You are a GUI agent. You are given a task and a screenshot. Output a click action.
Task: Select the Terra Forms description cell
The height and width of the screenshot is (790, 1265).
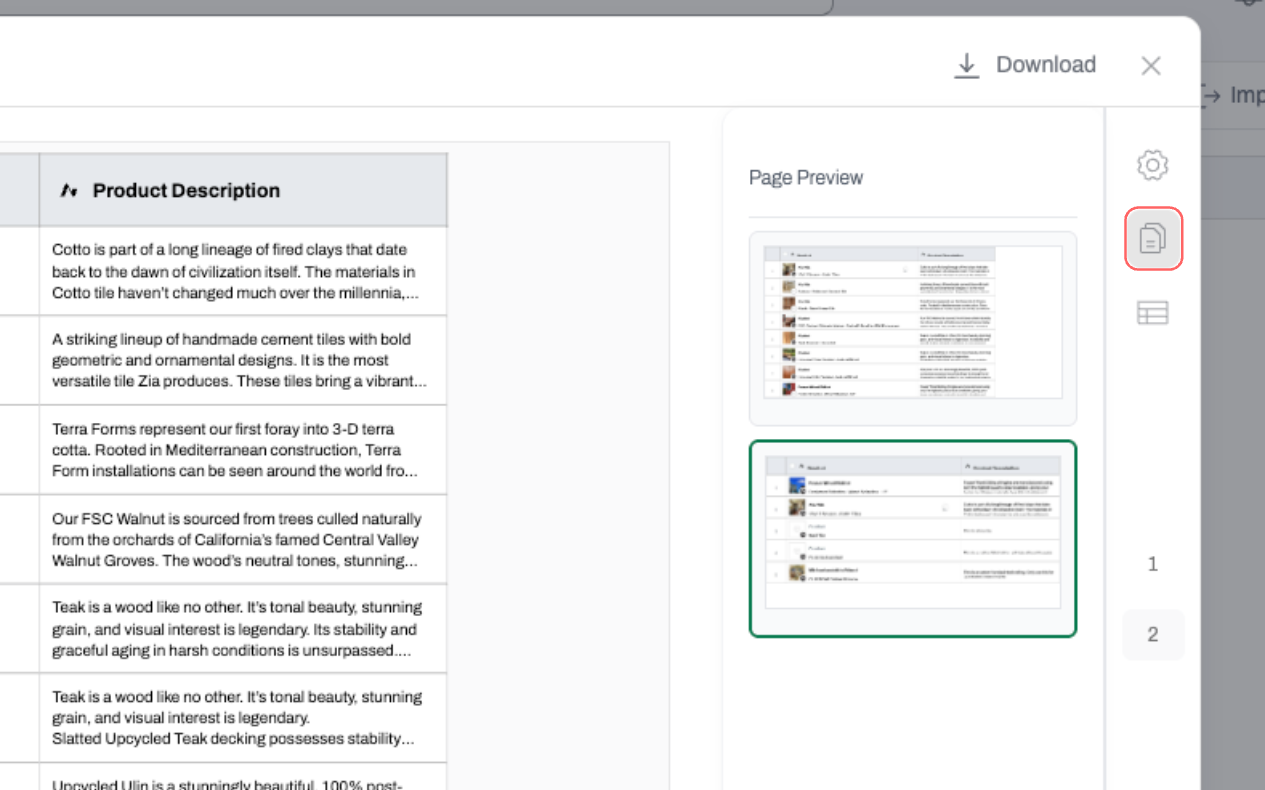point(243,450)
